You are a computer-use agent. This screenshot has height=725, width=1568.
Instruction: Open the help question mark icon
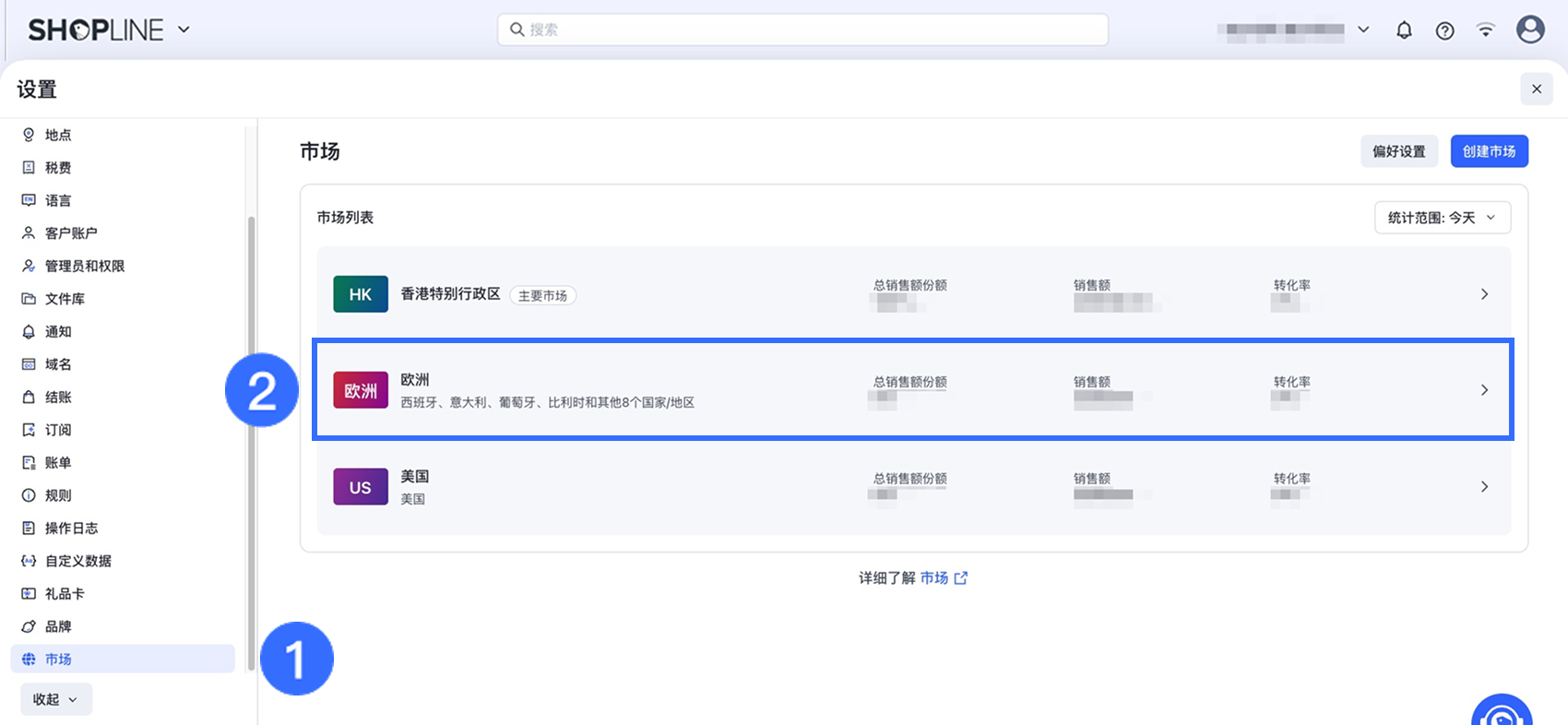(x=1444, y=30)
